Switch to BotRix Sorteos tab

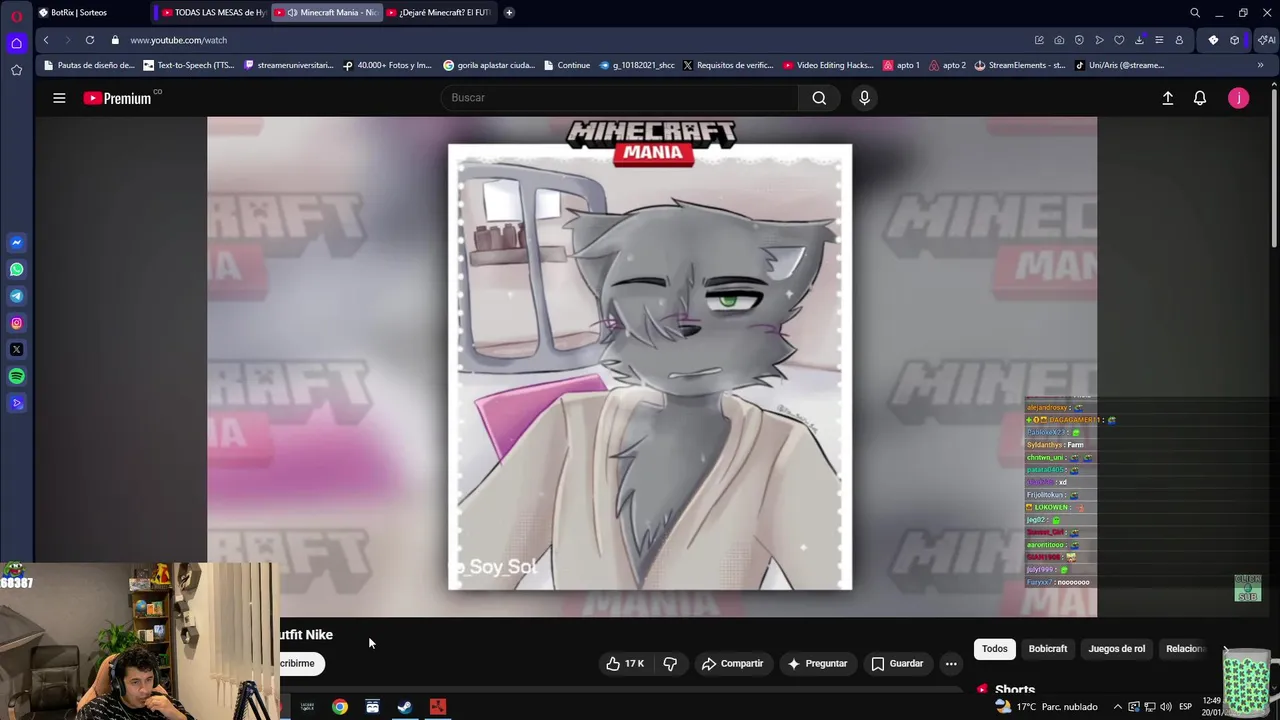click(x=93, y=13)
